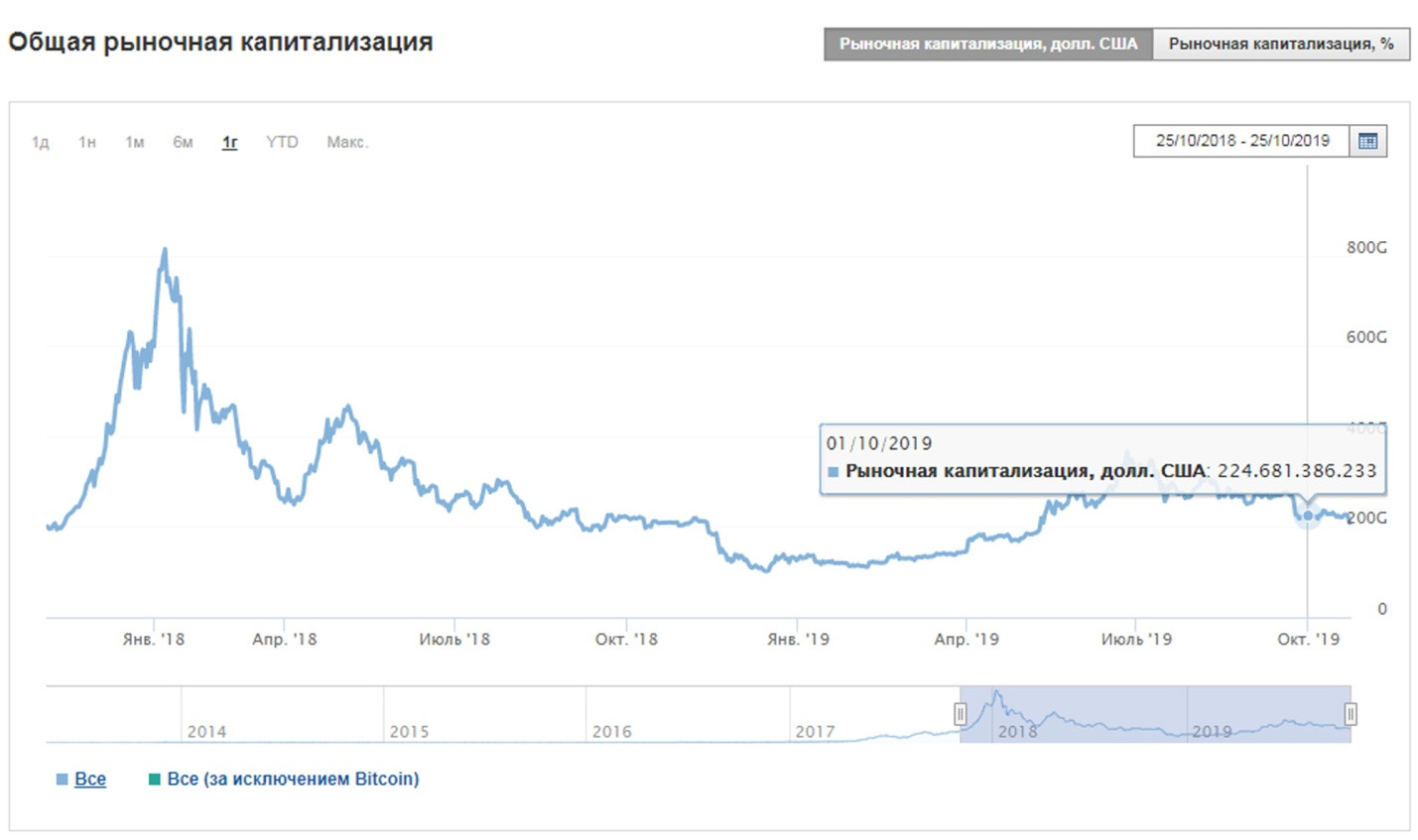Click the tooltip date 01/10/2019
Image resolution: width=1418 pixels, height=840 pixels.
pyautogui.click(x=879, y=443)
